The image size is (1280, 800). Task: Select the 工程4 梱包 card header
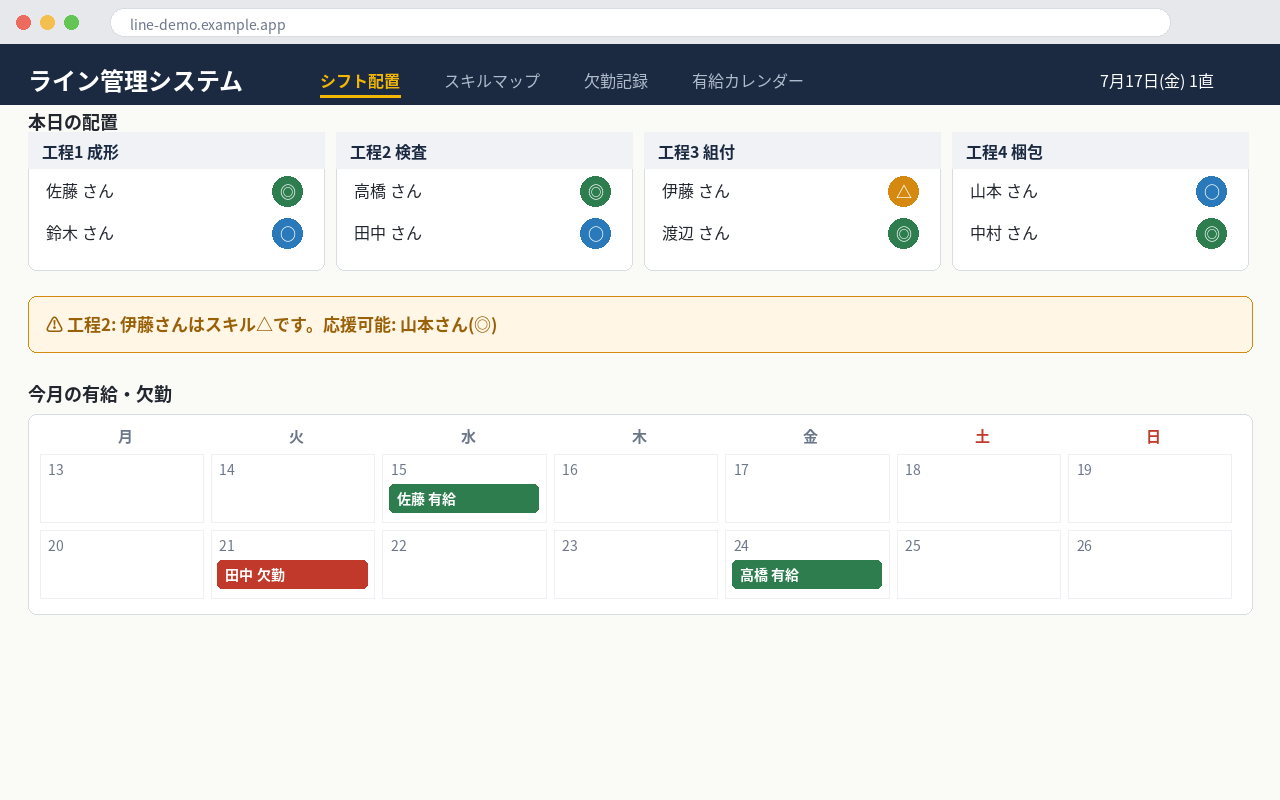point(1100,151)
